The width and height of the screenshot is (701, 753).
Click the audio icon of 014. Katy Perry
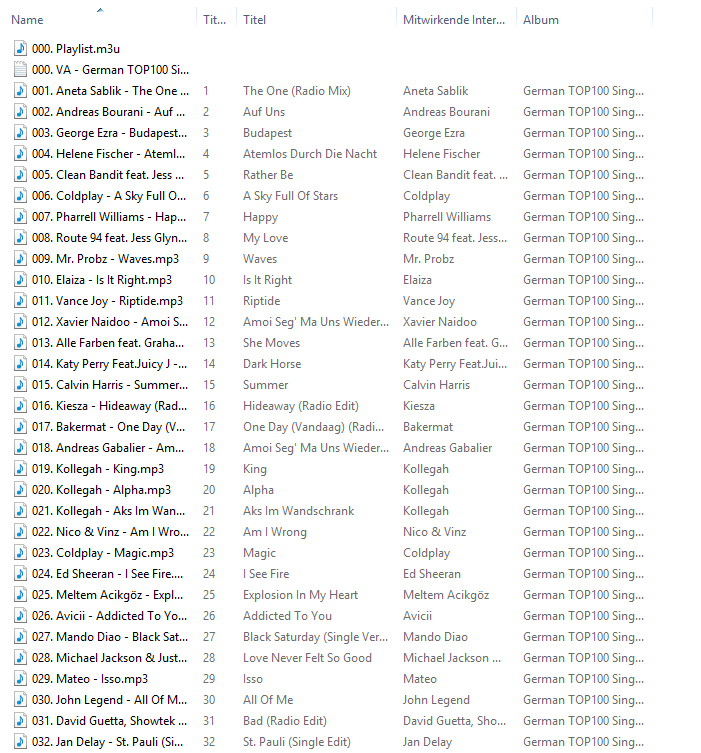point(20,364)
